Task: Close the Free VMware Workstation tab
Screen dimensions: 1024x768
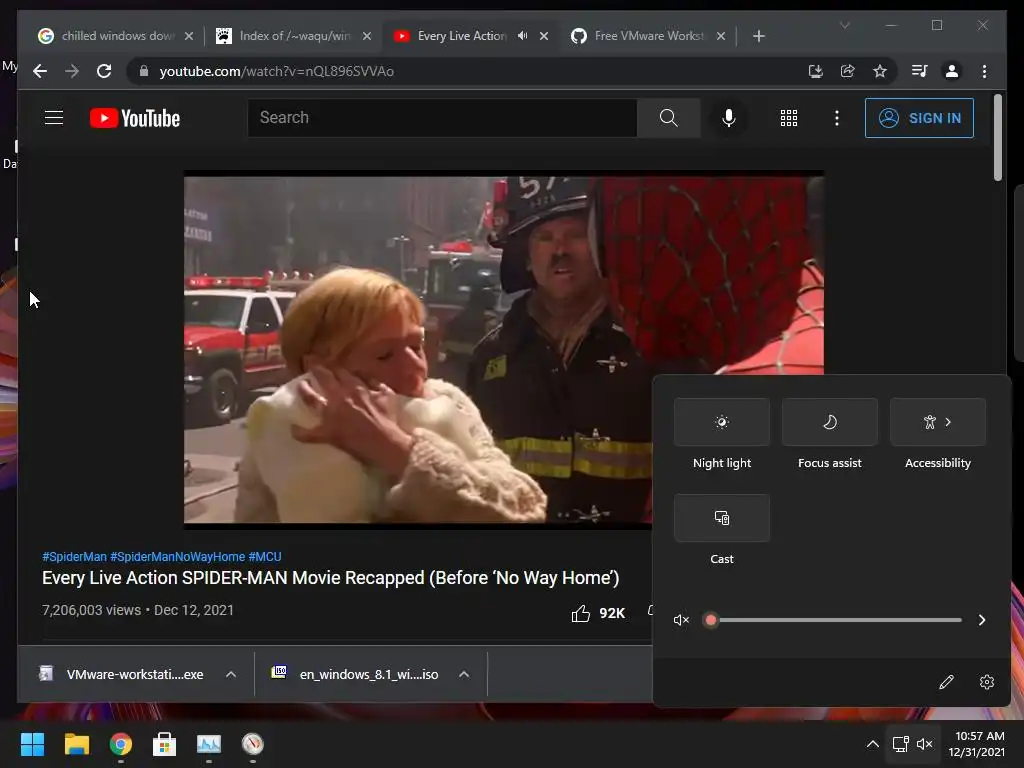Action: click(721, 36)
